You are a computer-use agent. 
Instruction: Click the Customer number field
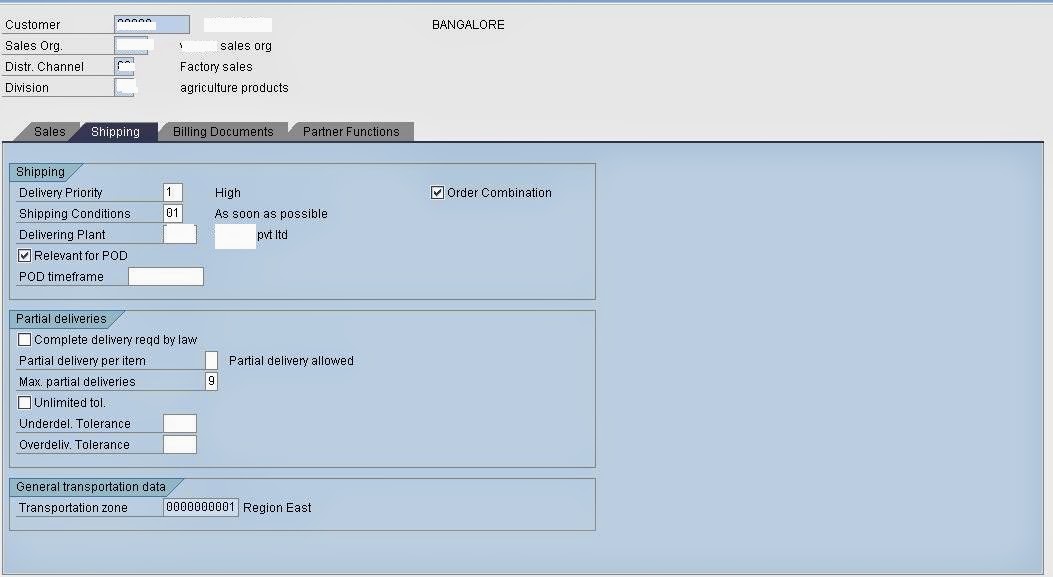[151, 23]
